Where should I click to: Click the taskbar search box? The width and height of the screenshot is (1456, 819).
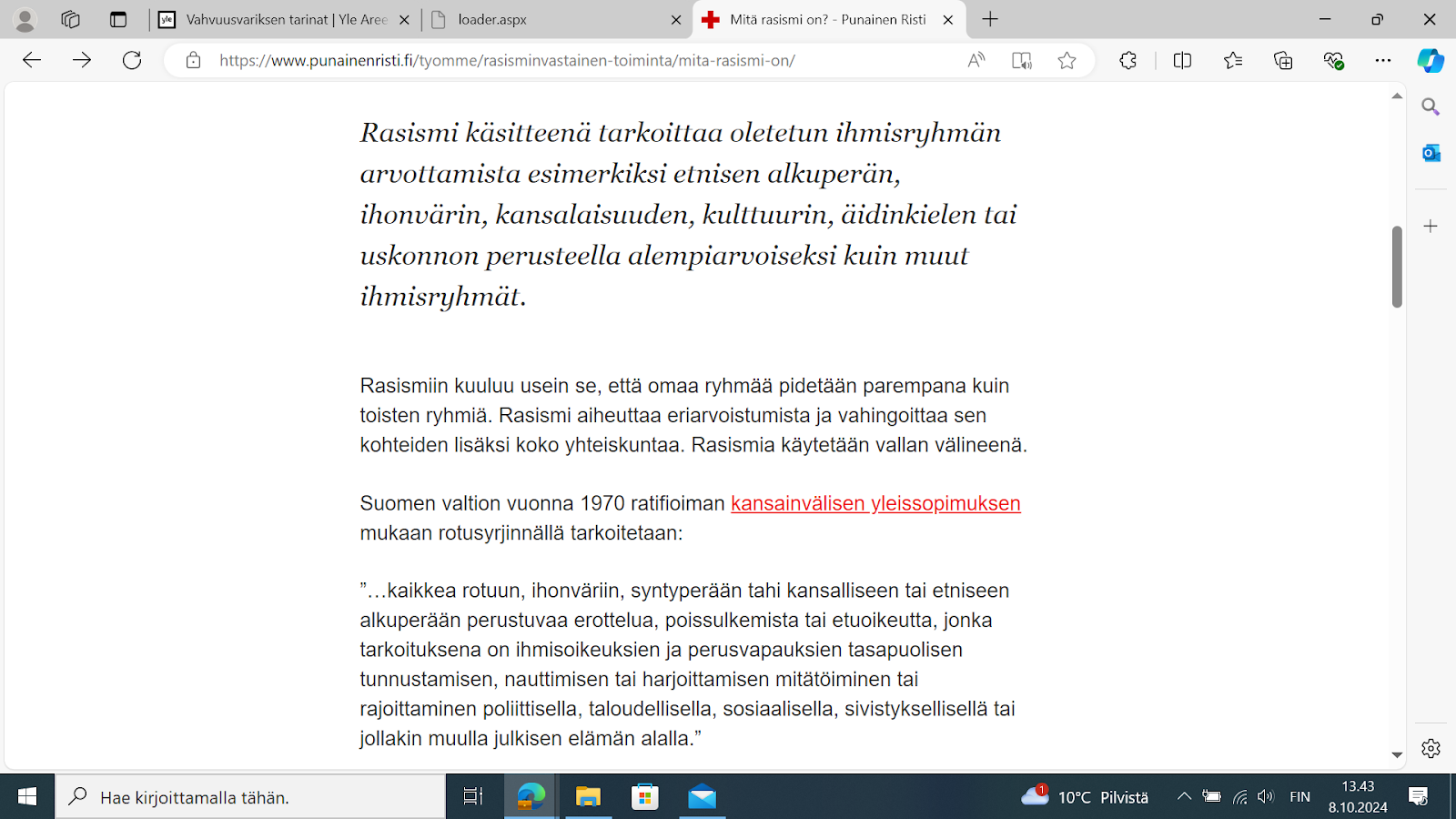click(250, 797)
